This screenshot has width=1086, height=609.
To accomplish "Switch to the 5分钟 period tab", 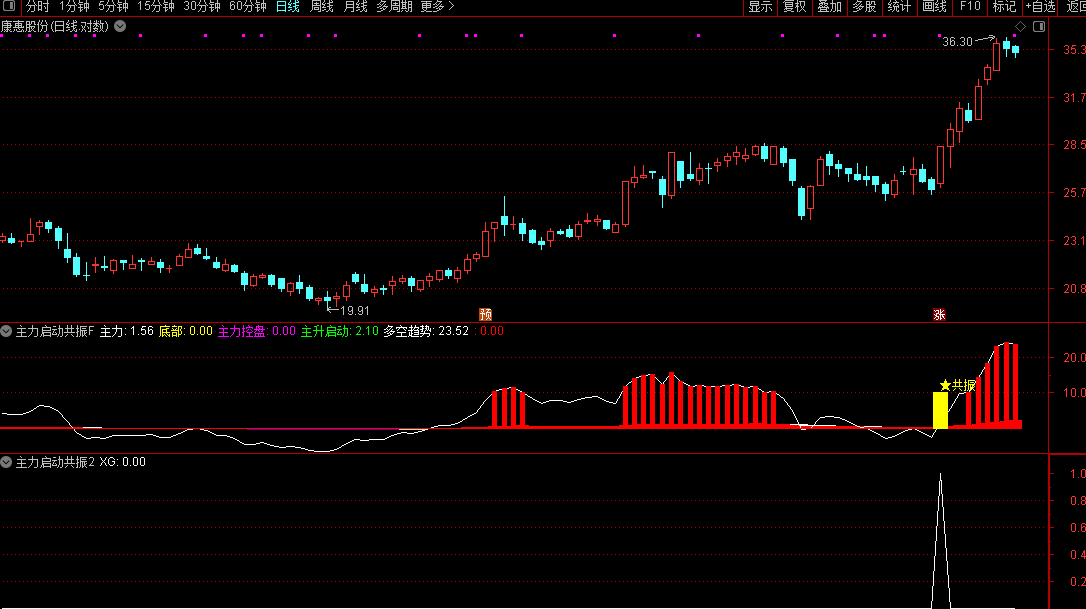I will (113, 7).
